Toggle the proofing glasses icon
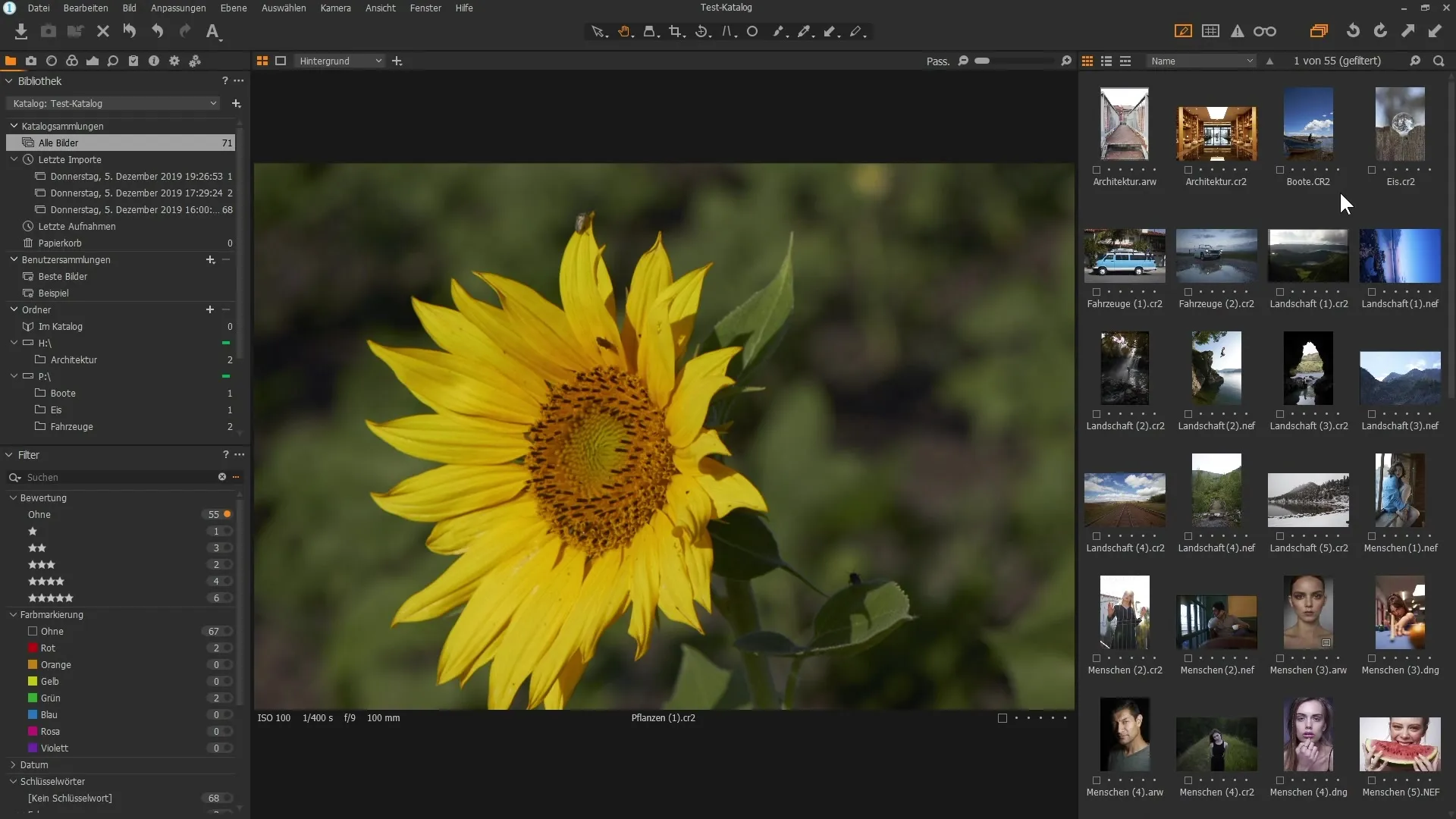The width and height of the screenshot is (1456, 819). coord(1265,31)
